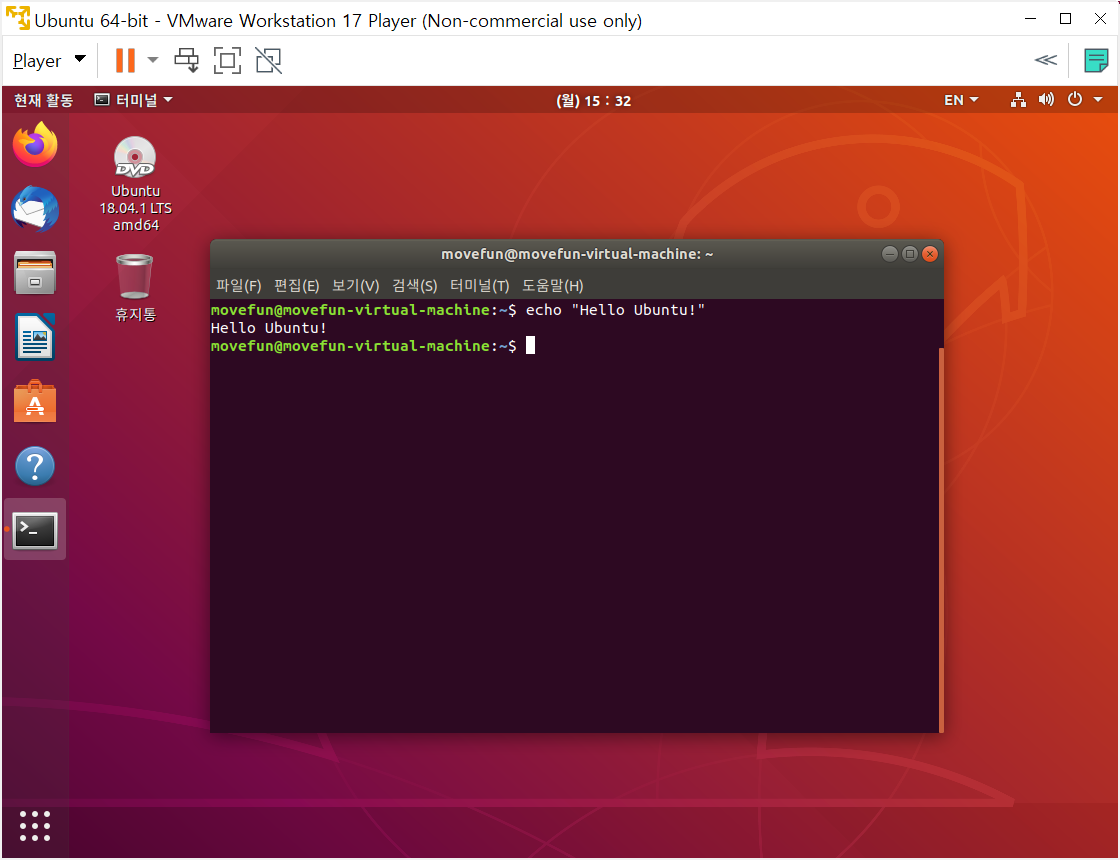1120x860 pixels.
Task: Open the Files manager in the dock
Action: point(35,273)
